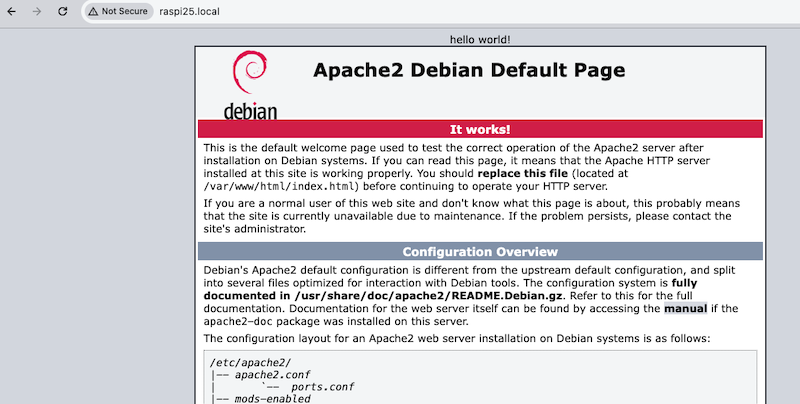Click the debian wordmark under the logo

point(250,111)
